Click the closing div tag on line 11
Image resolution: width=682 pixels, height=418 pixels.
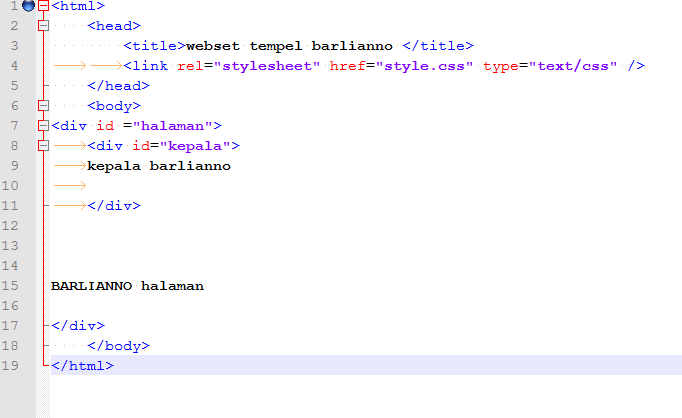click(114, 205)
